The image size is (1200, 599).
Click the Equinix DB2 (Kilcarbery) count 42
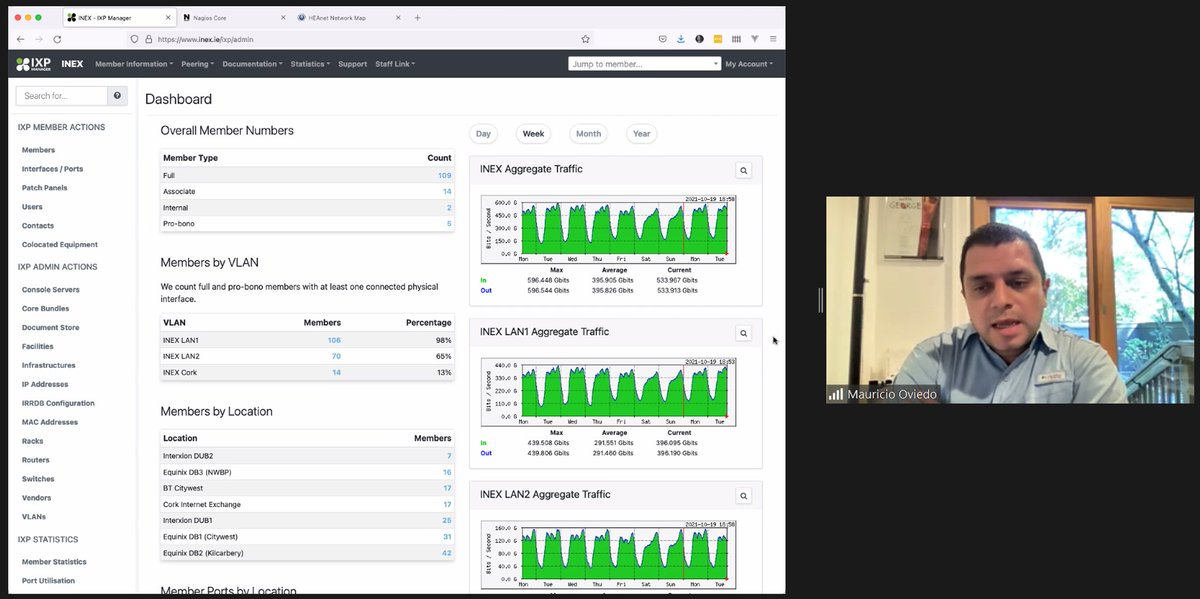(x=446, y=553)
